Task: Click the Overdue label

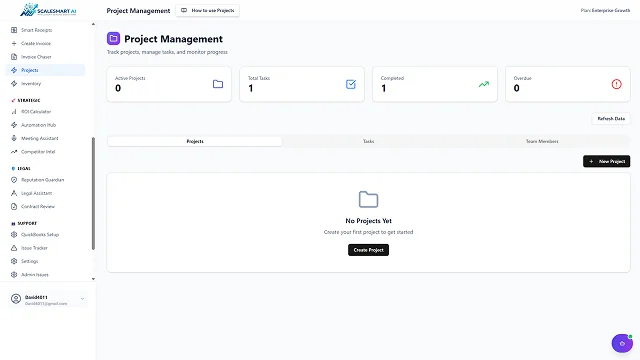Action: pyautogui.click(x=522, y=78)
